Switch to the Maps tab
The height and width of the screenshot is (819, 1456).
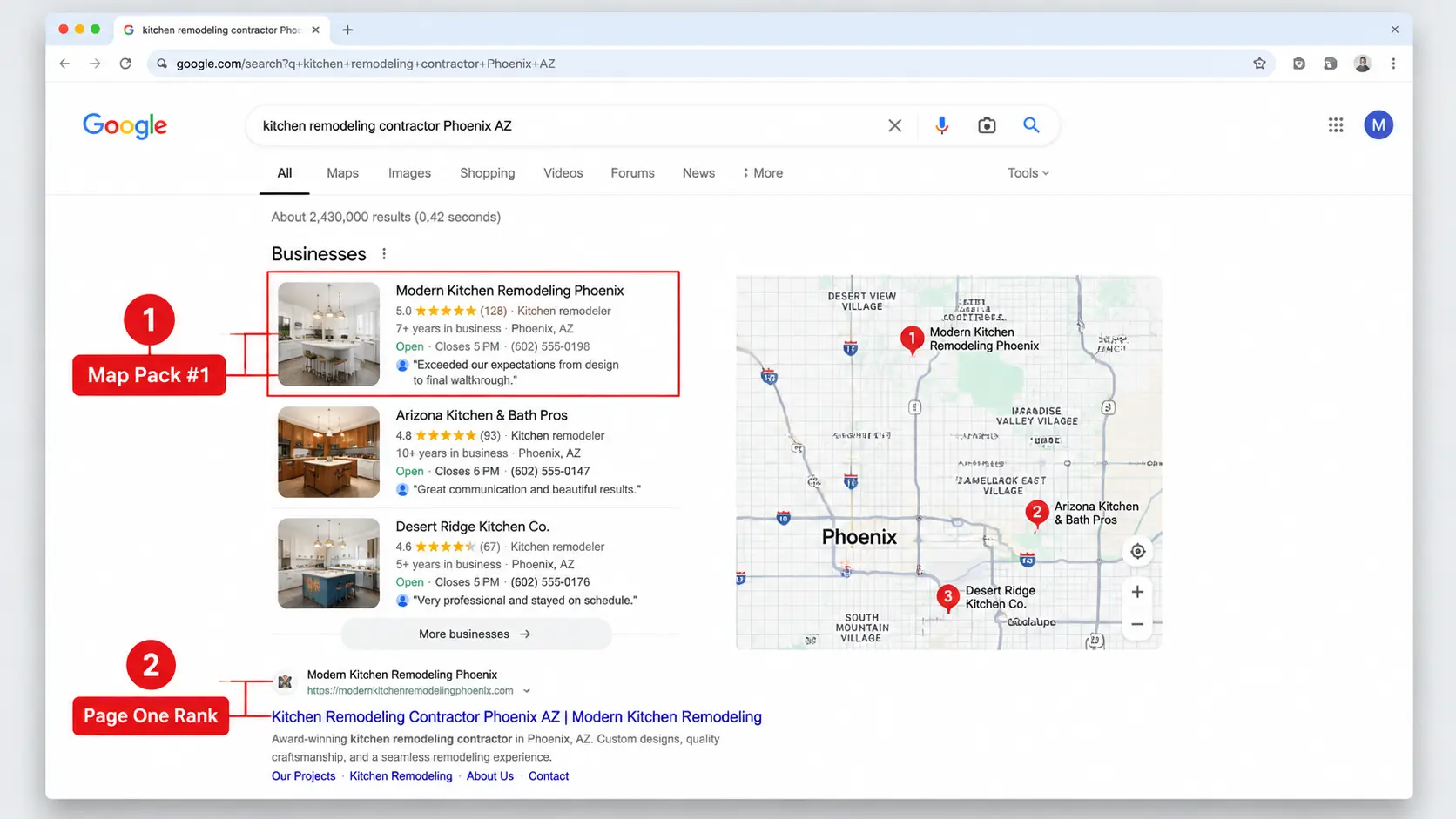tap(342, 173)
